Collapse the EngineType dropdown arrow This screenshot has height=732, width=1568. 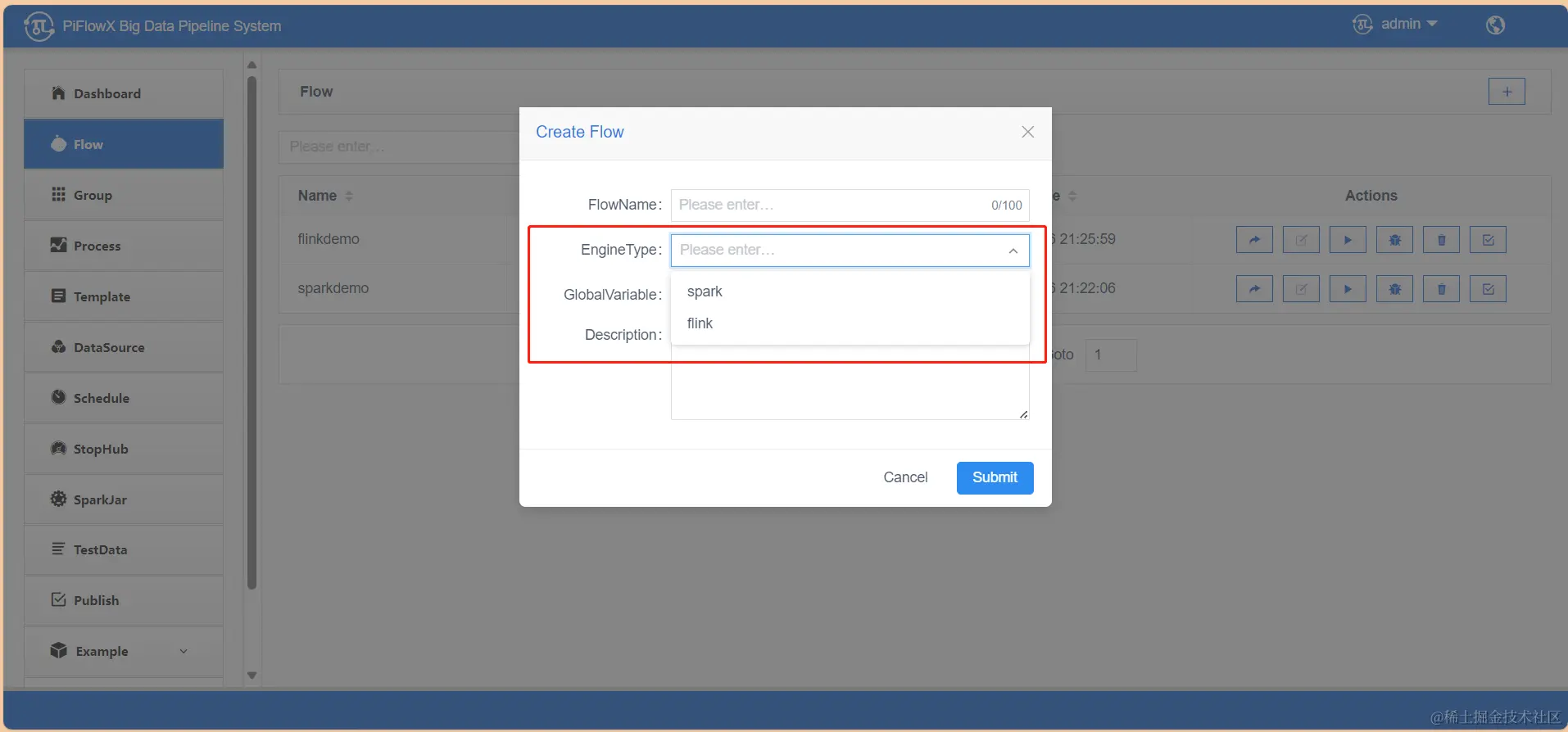point(1013,251)
